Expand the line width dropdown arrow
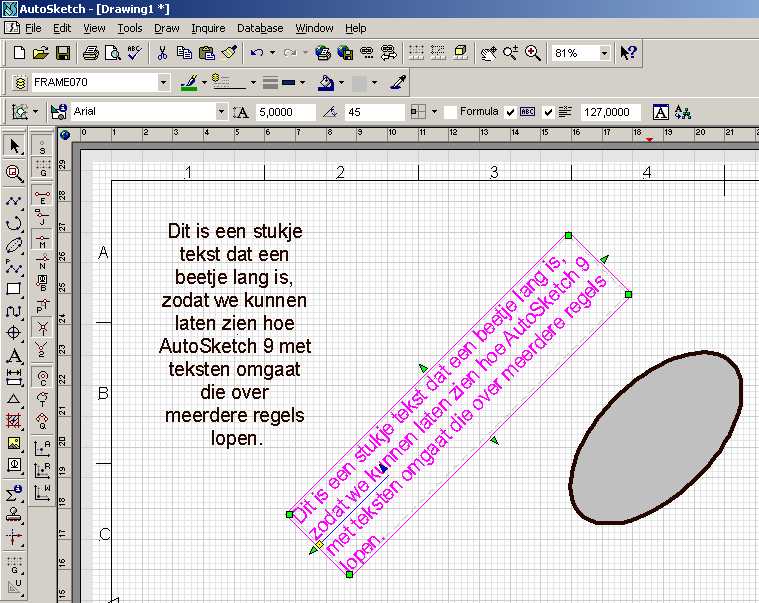759x603 pixels. [303, 83]
